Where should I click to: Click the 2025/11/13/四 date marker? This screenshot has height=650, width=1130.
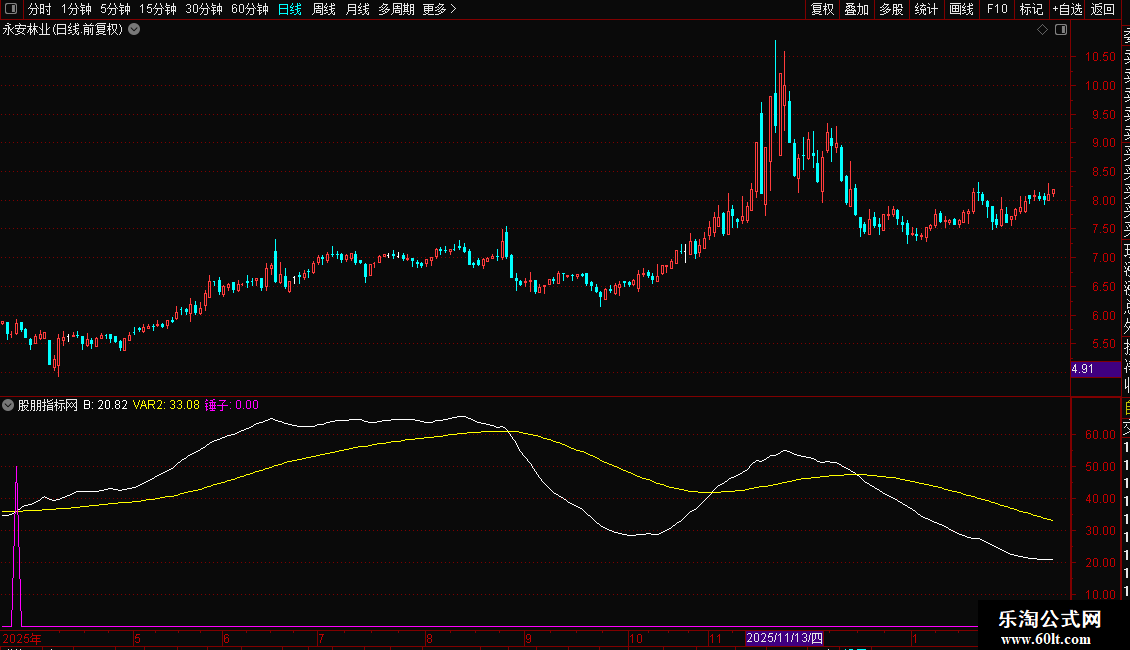click(784, 638)
